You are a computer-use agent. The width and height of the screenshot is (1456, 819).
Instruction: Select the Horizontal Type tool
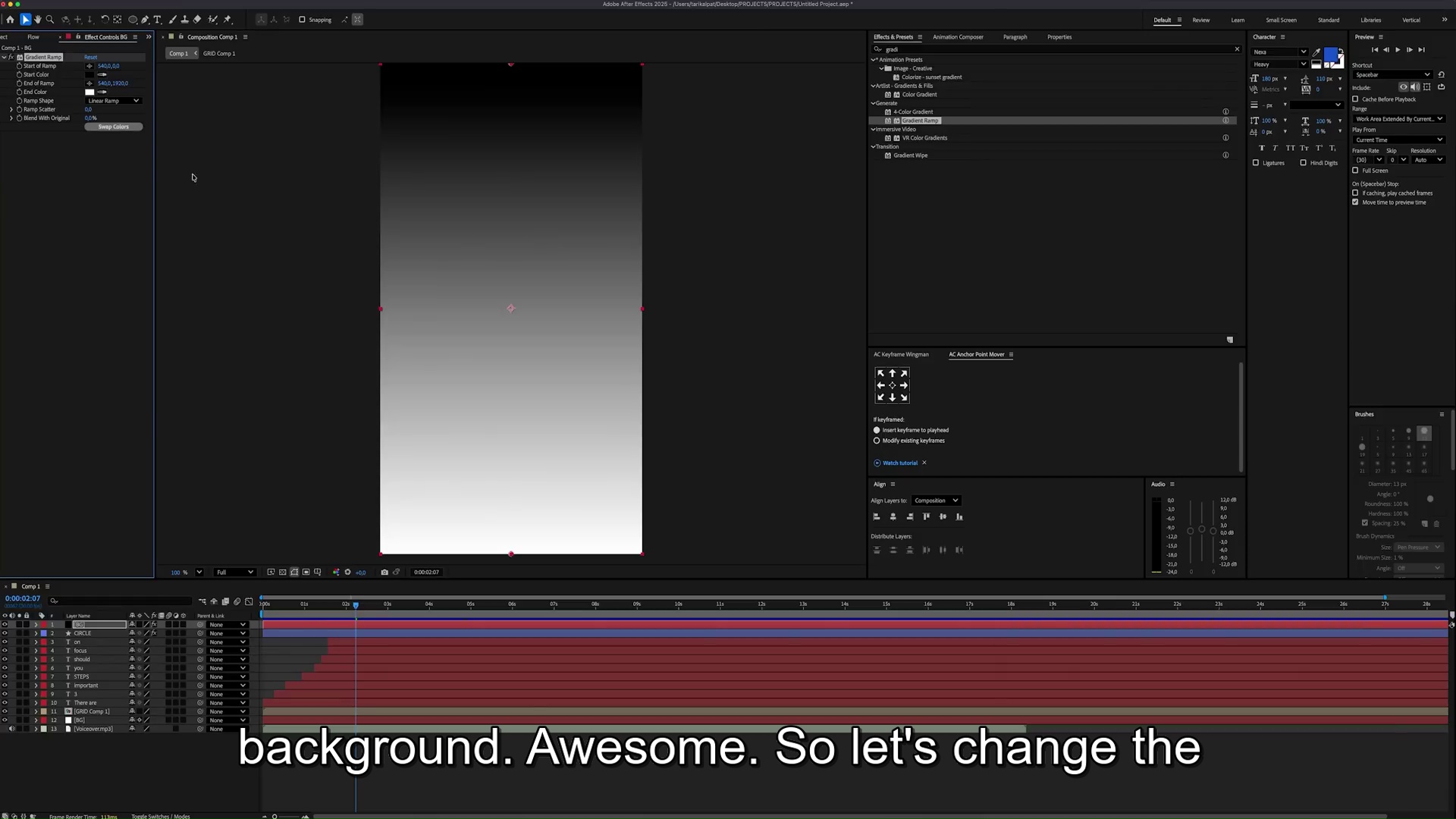(157, 20)
